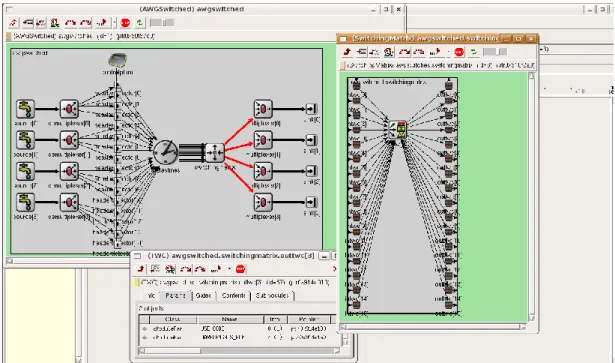The image size is (615, 363).
Task: Click the Class column header
Action: [x=173, y=319]
